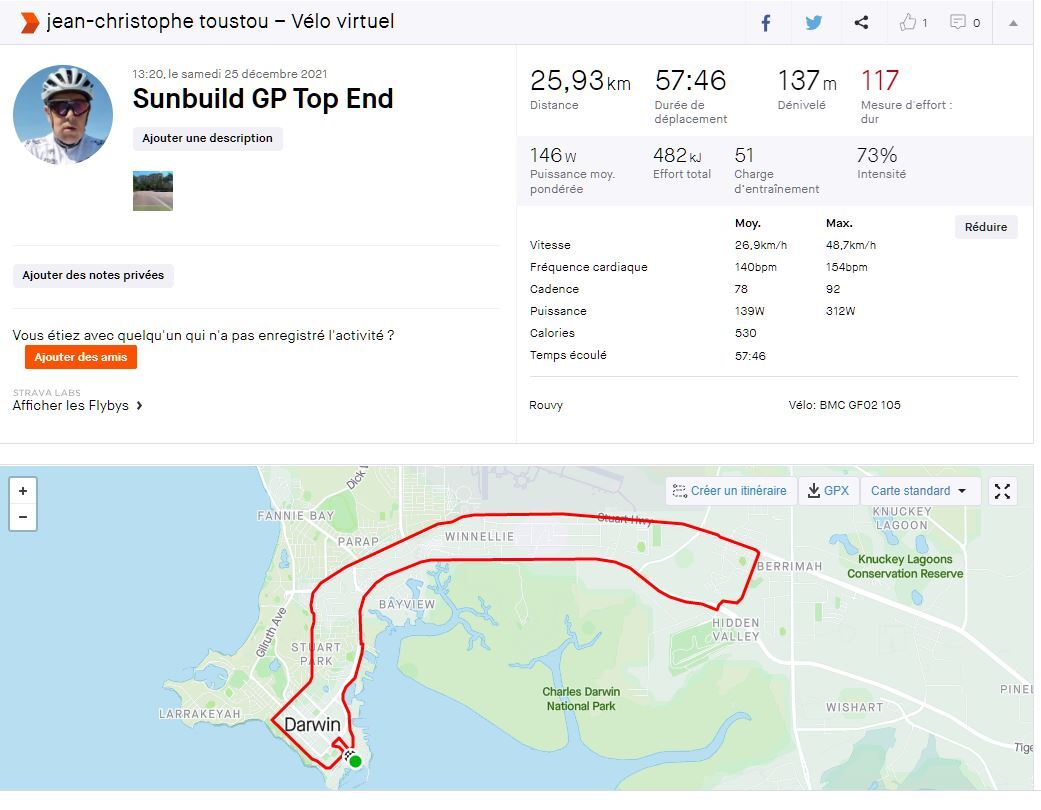This screenshot has width=1041, height=810.
Task: Click Créer un itinéraire button
Action: click(x=730, y=491)
